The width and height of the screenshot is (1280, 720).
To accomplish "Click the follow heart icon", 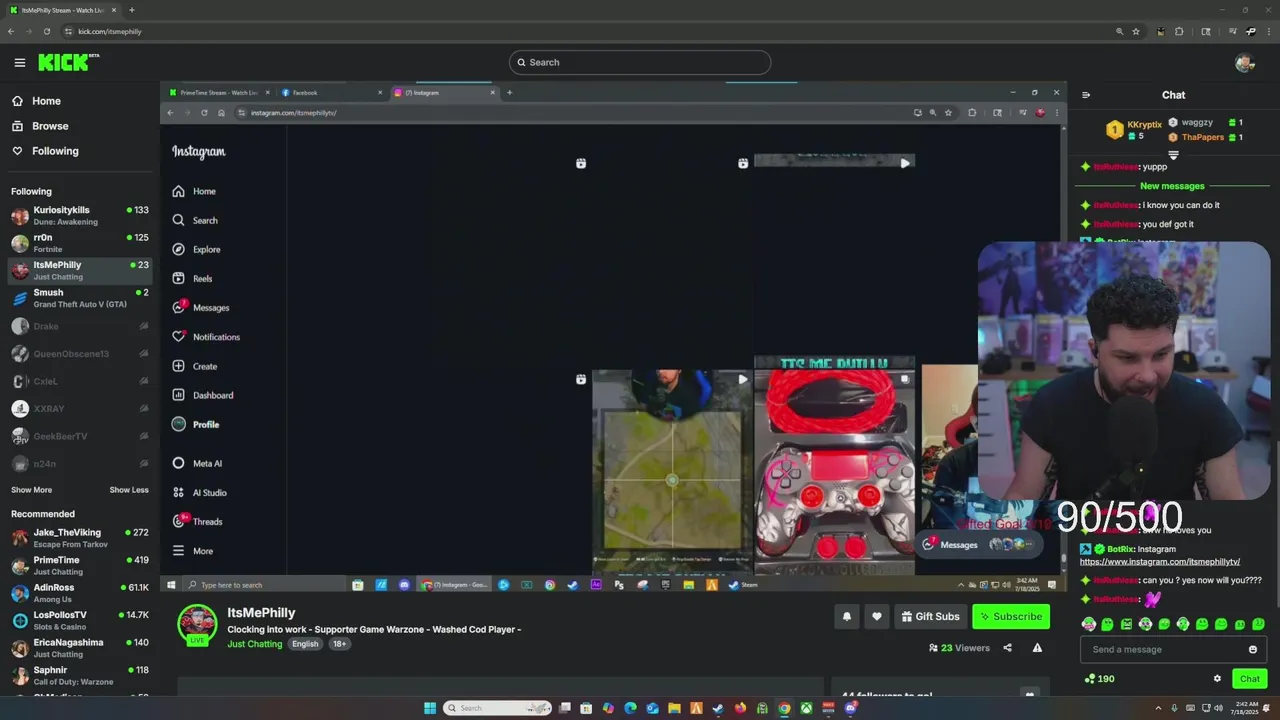I will point(877,617).
